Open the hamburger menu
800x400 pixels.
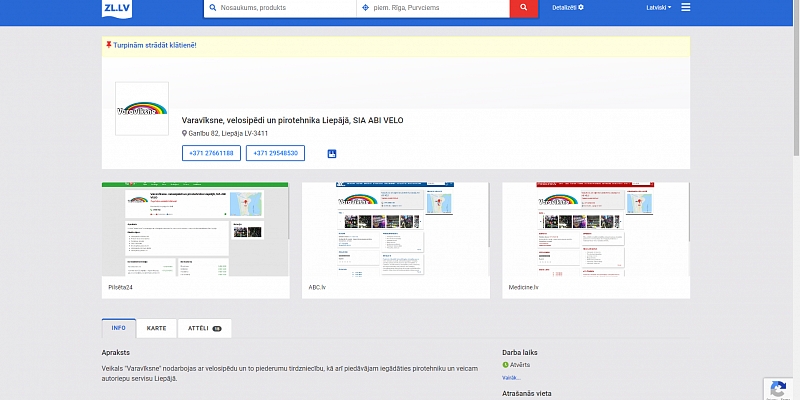685,7
